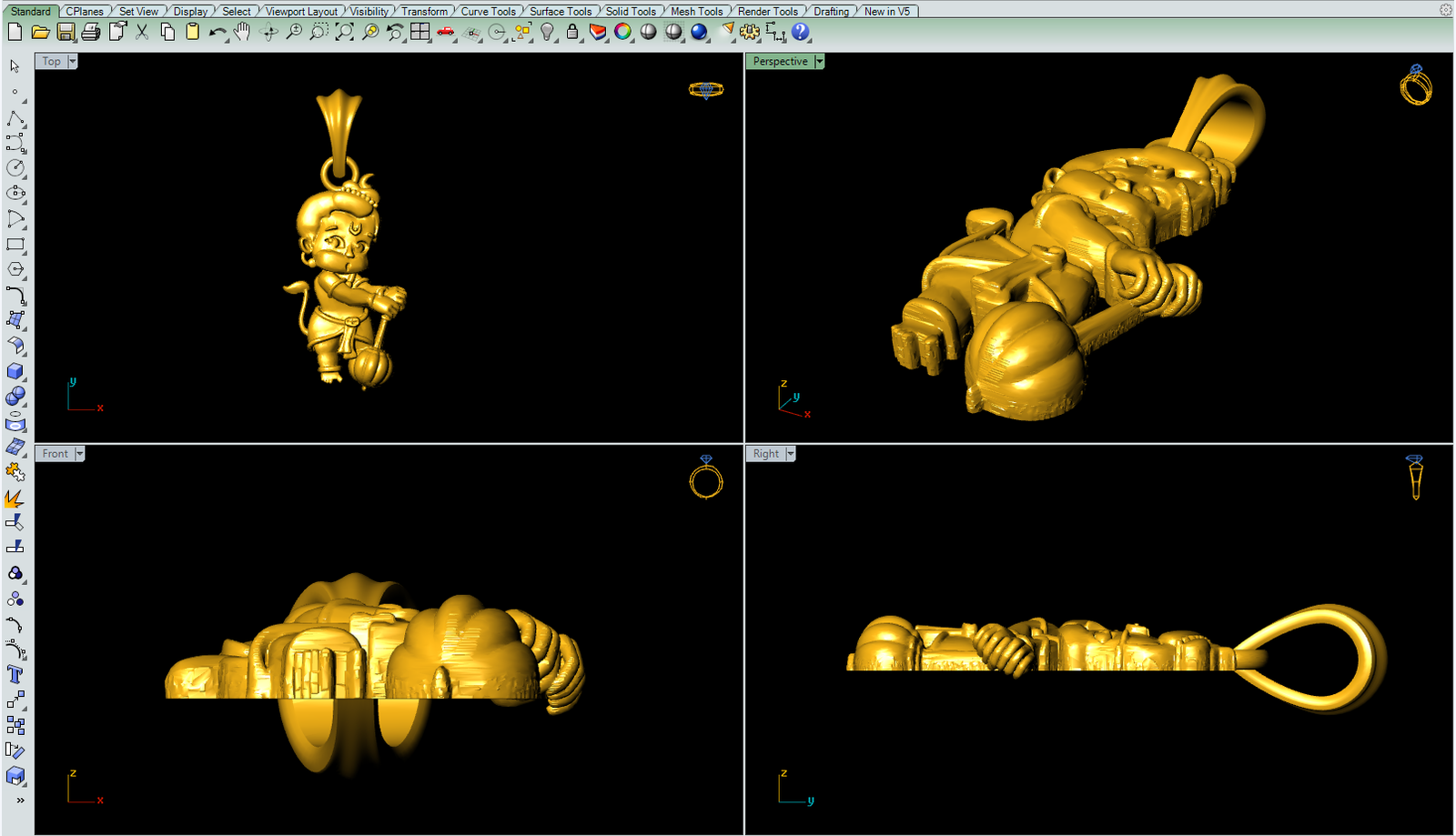This screenshot has width=1456, height=836.
Task: Switch to the Viewport Layout tab
Action: point(301,11)
